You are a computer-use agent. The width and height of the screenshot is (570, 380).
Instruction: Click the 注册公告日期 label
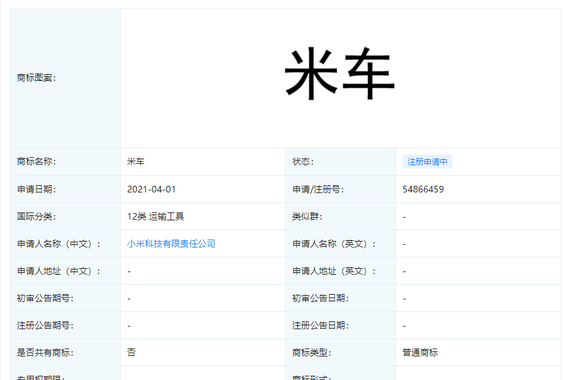(x=321, y=325)
